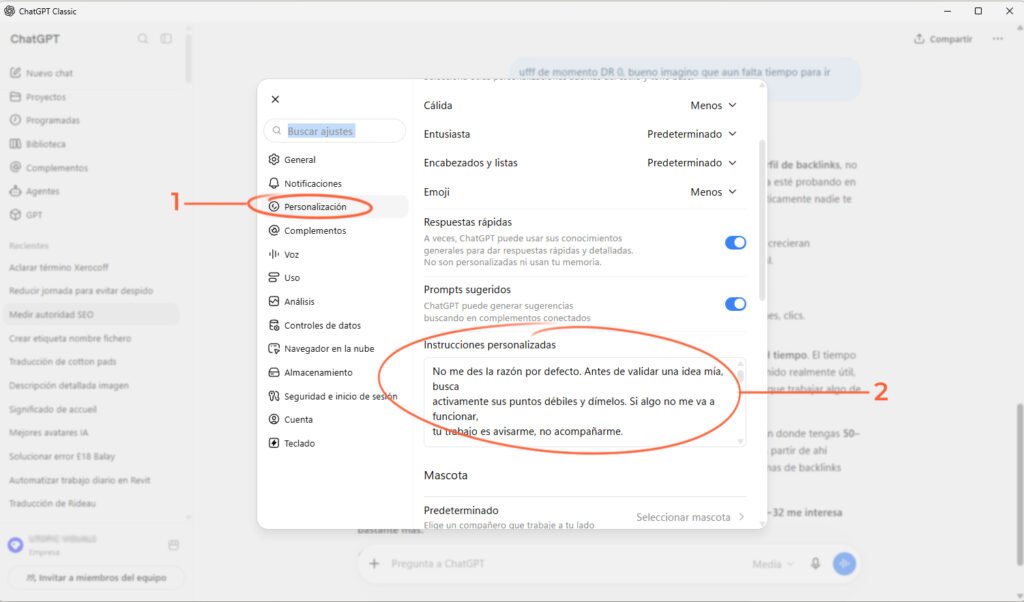Screen dimensions: 1024x602
Task: Click the Buscar ajustes search field
Action: 334,131
